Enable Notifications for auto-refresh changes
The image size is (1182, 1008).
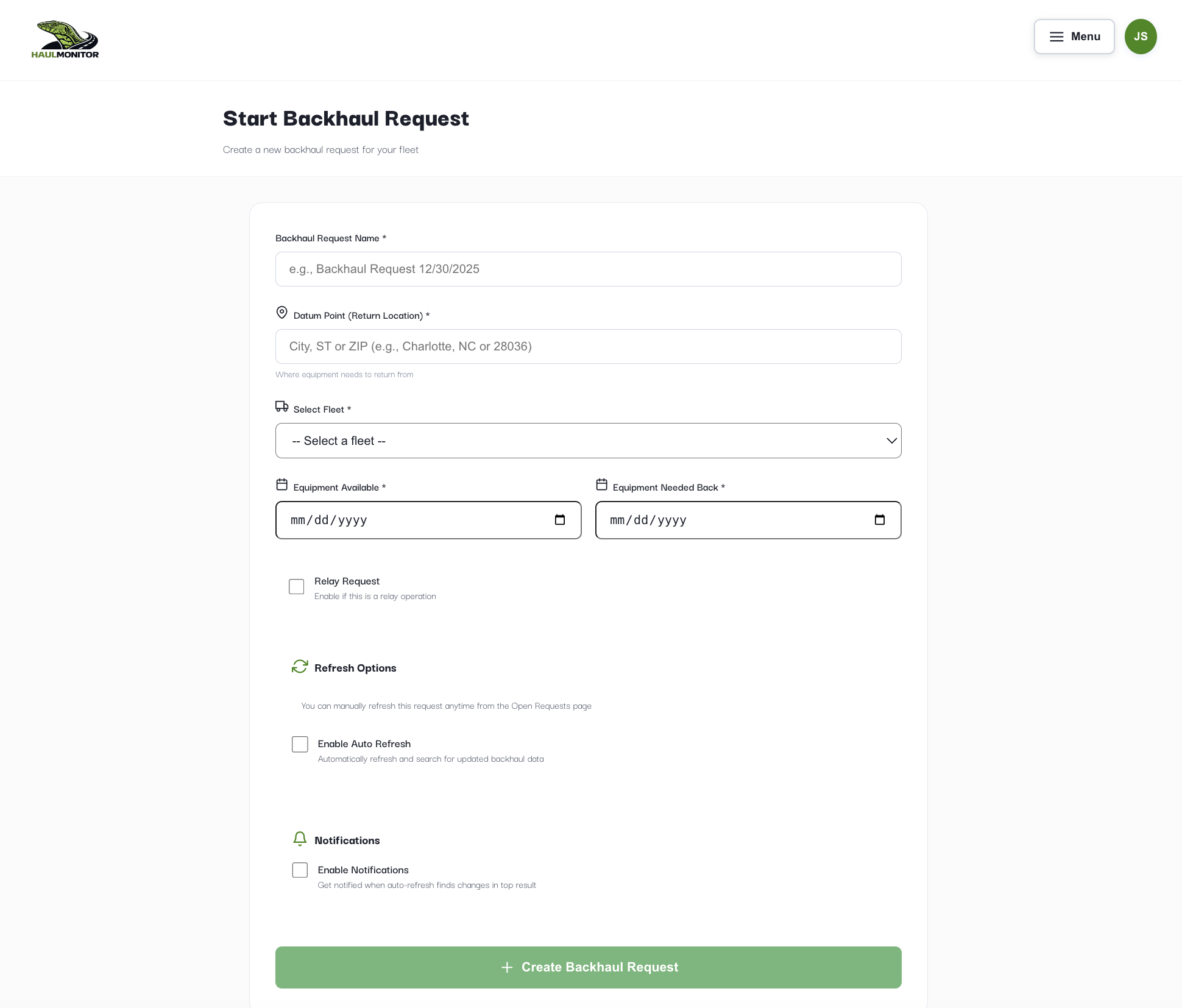pos(299,870)
